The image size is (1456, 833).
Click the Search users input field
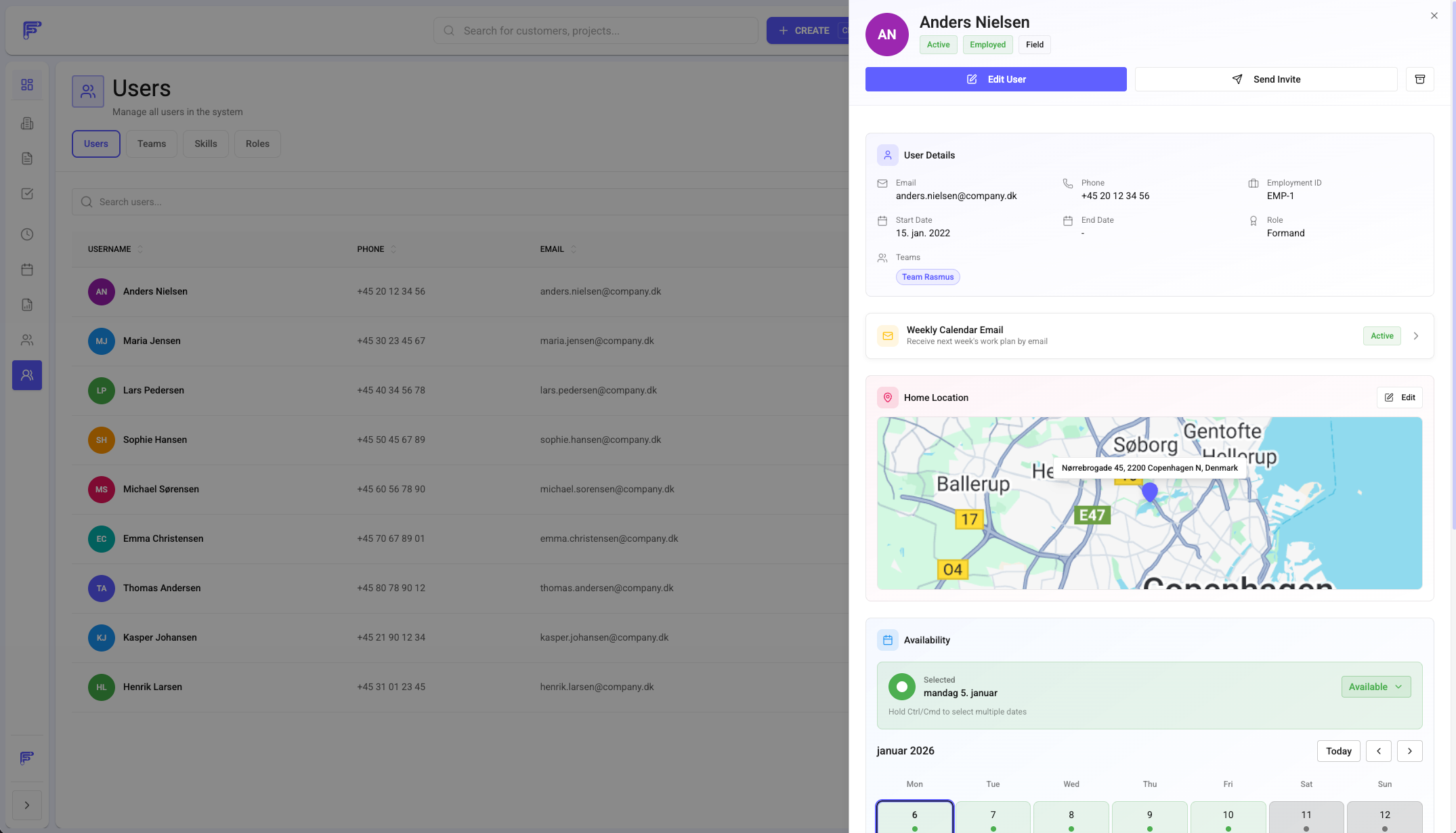pyautogui.click(x=271, y=201)
